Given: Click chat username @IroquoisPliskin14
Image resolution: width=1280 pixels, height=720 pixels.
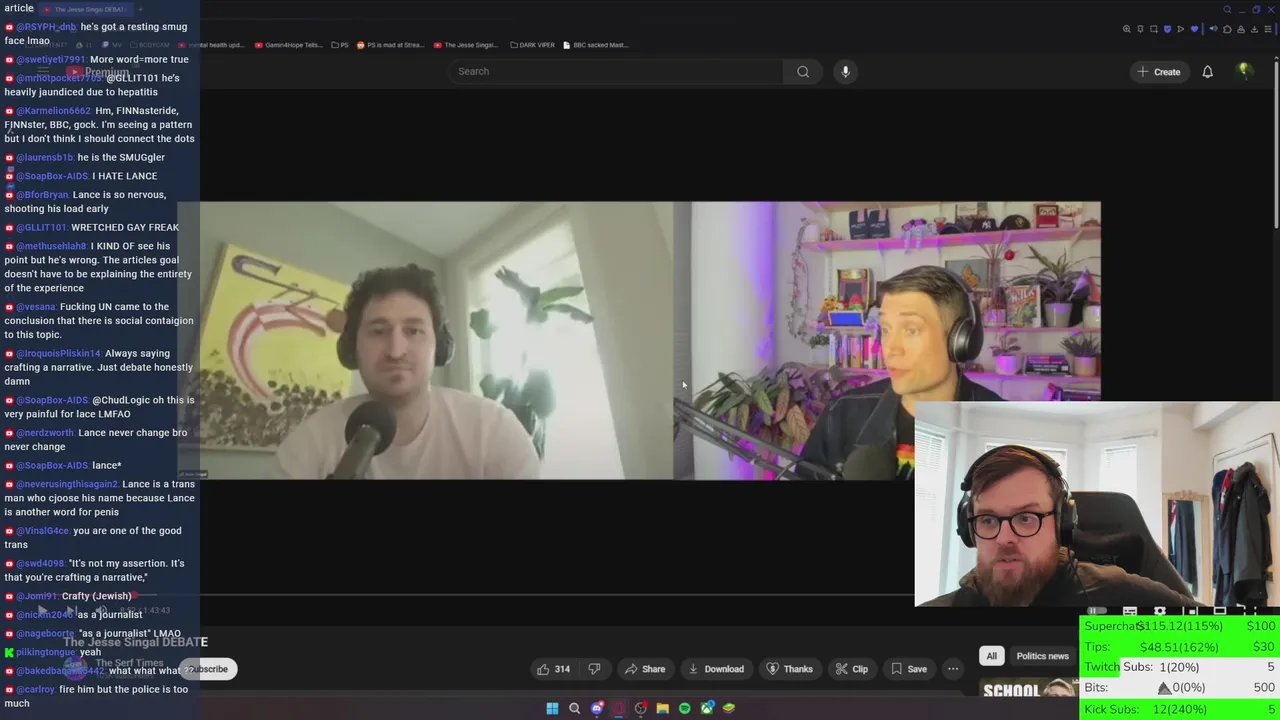Looking at the screenshot, I should click(x=58, y=353).
